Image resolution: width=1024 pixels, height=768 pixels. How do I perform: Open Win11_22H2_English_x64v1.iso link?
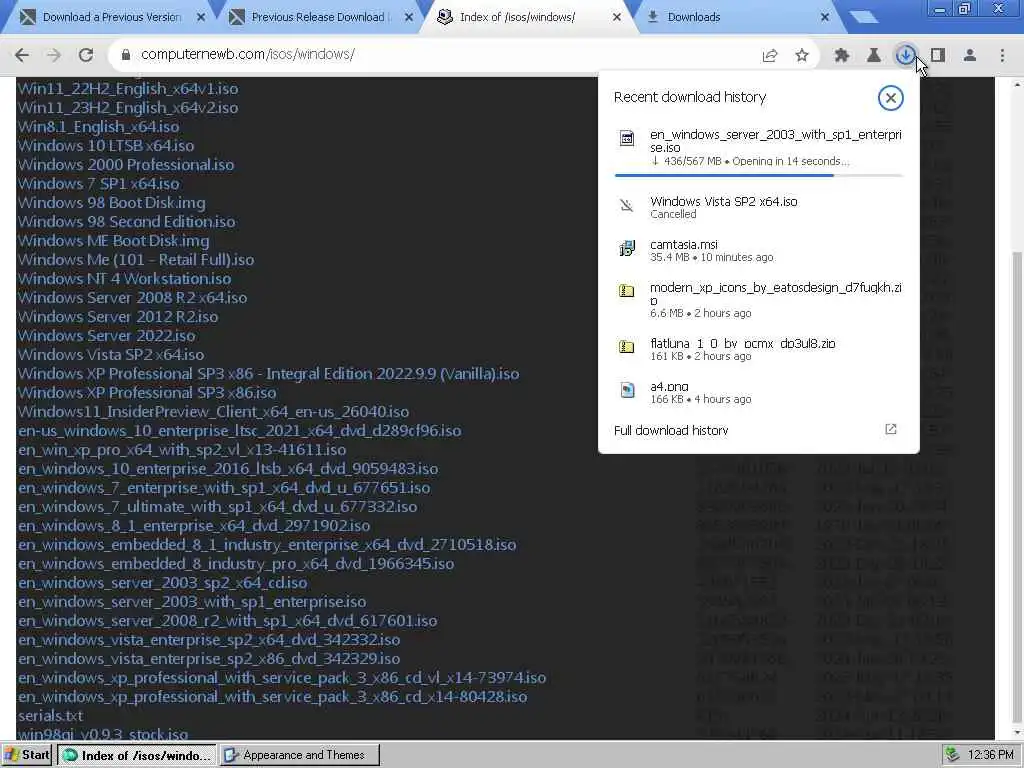click(x=128, y=89)
